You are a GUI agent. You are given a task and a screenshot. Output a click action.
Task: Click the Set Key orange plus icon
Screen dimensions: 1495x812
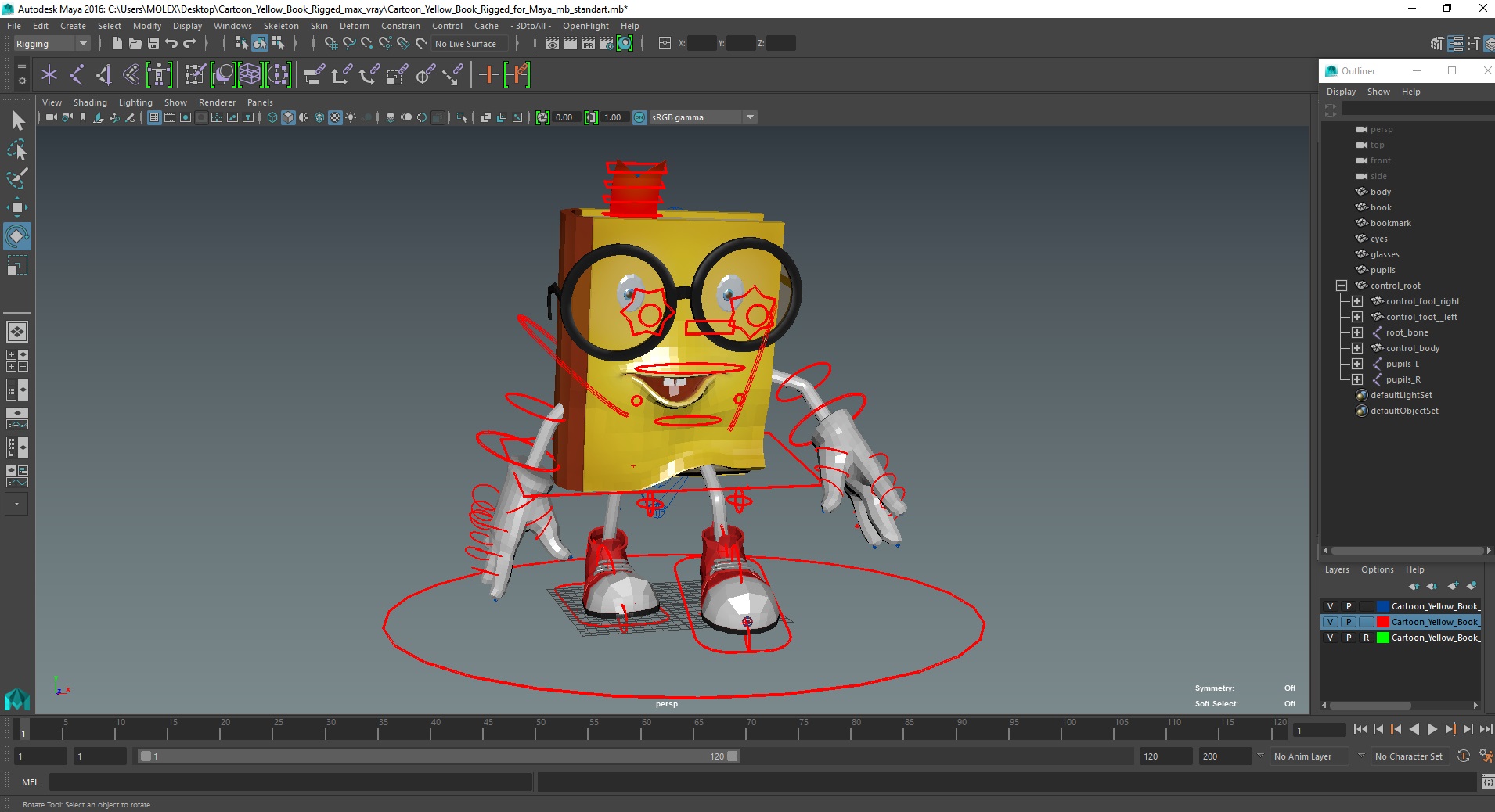click(x=488, y=74)
